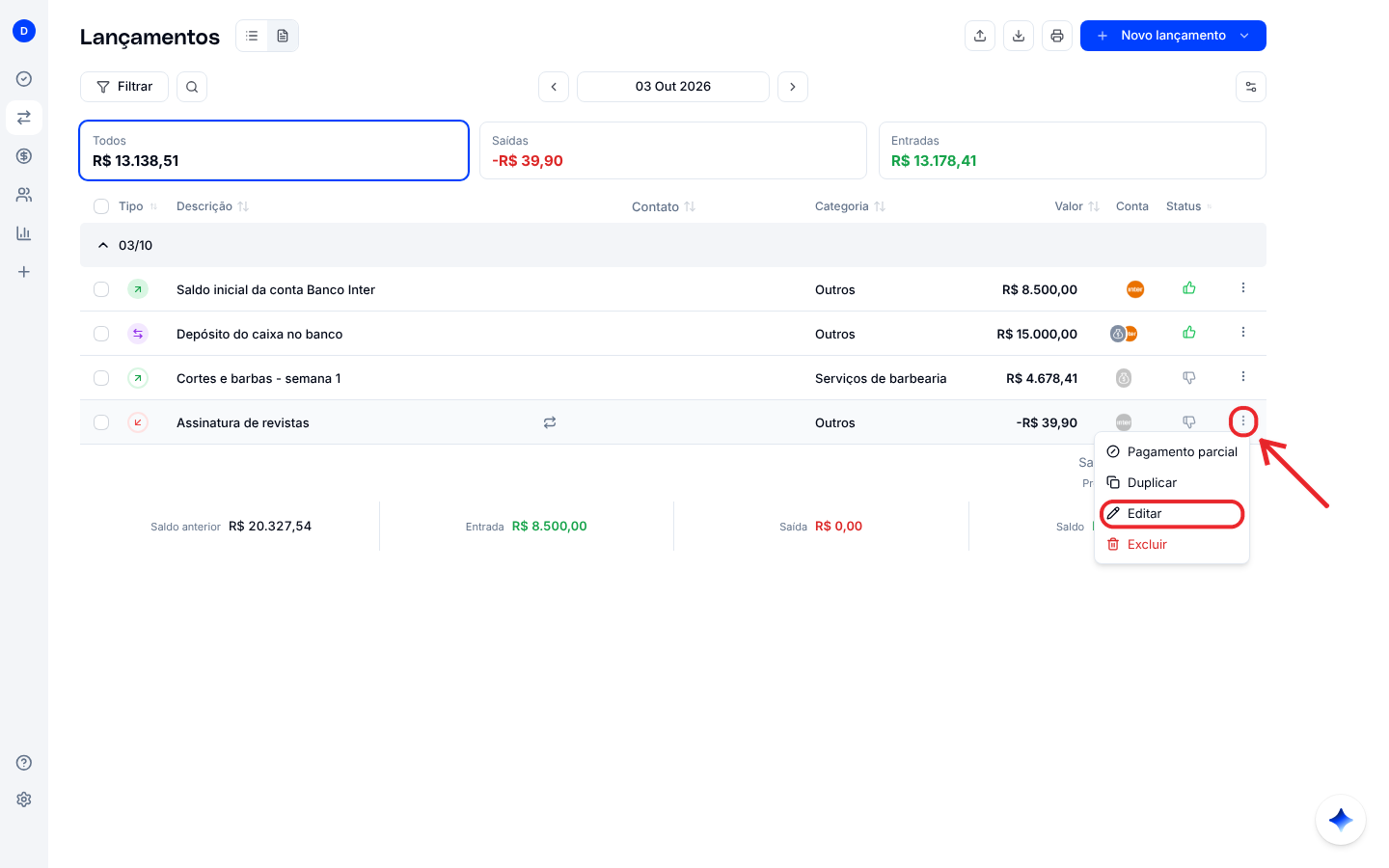
Task: Click the printer icon button
Action: click(x=1057, y=36)
